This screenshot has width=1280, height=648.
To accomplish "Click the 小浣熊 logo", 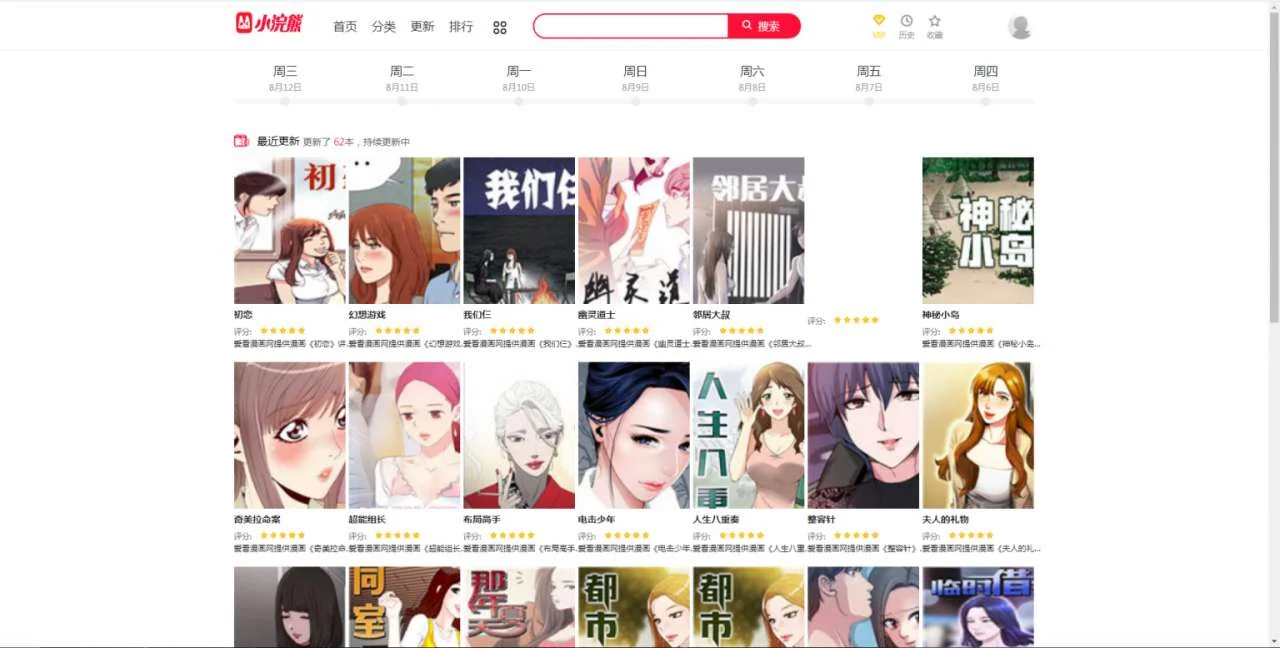I will (x=269, y=24).
